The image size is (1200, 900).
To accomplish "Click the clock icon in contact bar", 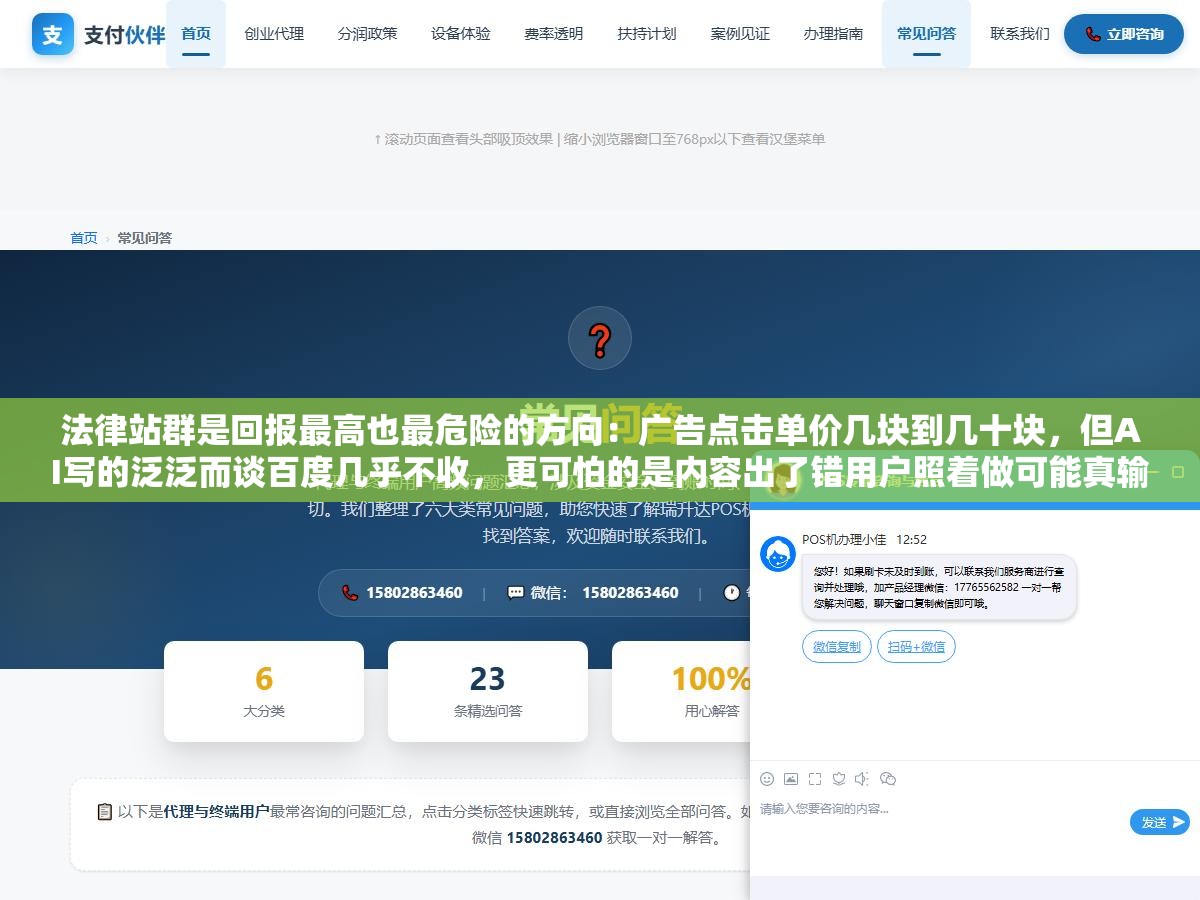I will 731,592.
